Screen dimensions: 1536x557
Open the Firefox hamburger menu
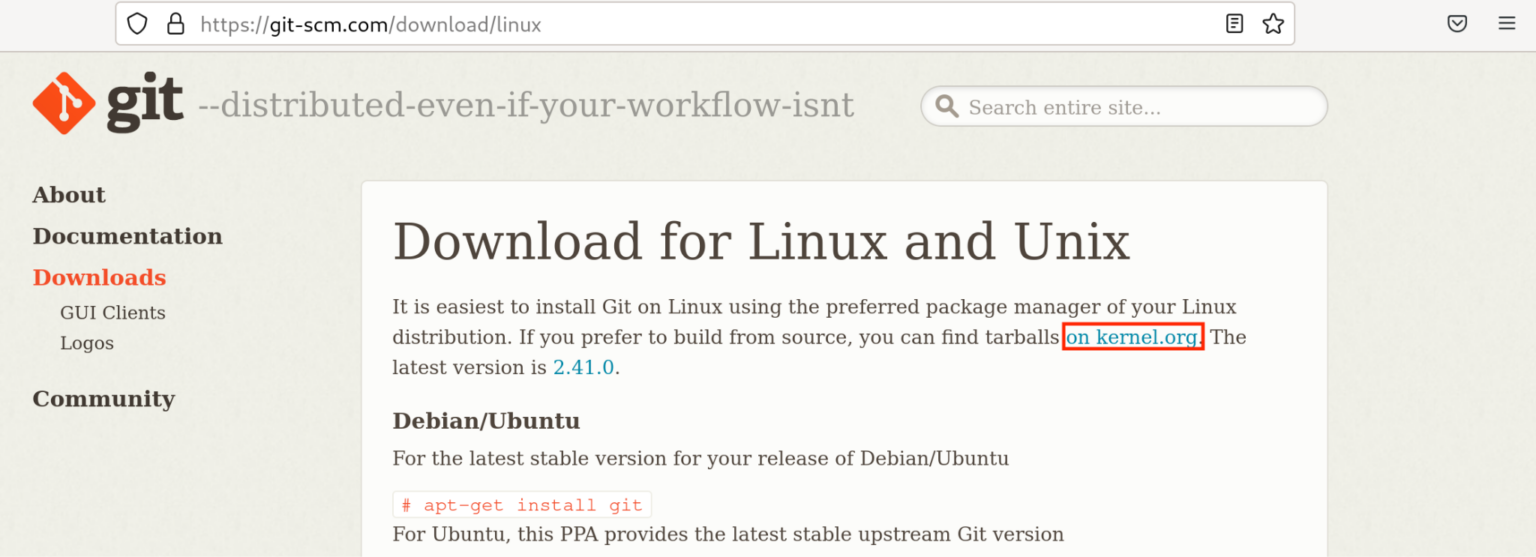pos(1507,24)
